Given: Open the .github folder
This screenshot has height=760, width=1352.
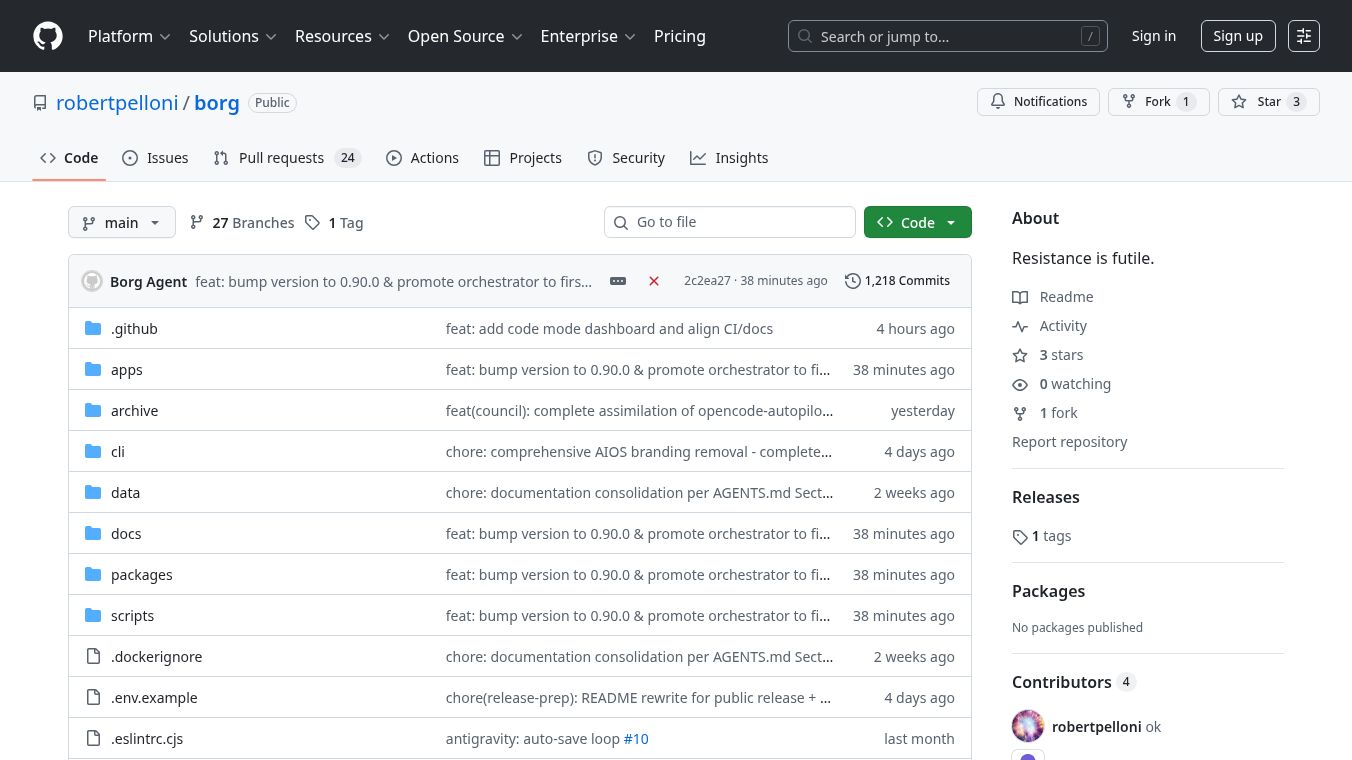Looking at the screenshot, I should point(134,329).
